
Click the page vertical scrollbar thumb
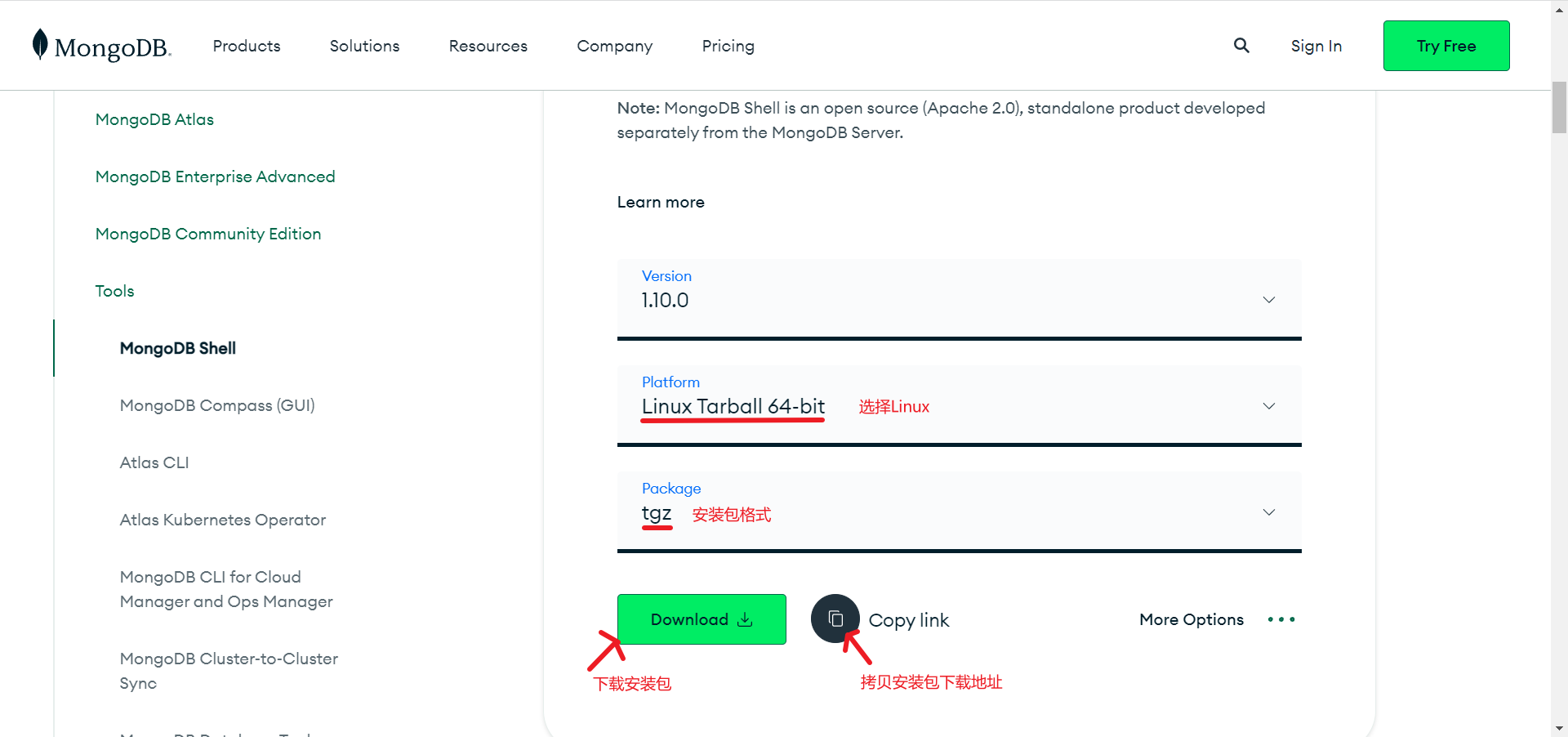(x=1559, y=107)
